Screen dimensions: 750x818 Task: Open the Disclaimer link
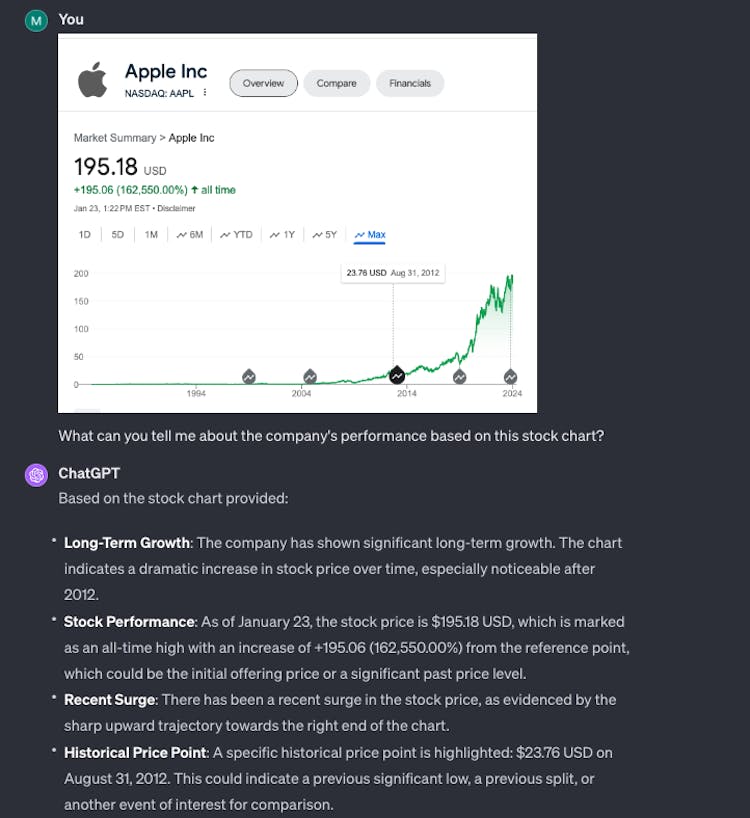(176, 209)
